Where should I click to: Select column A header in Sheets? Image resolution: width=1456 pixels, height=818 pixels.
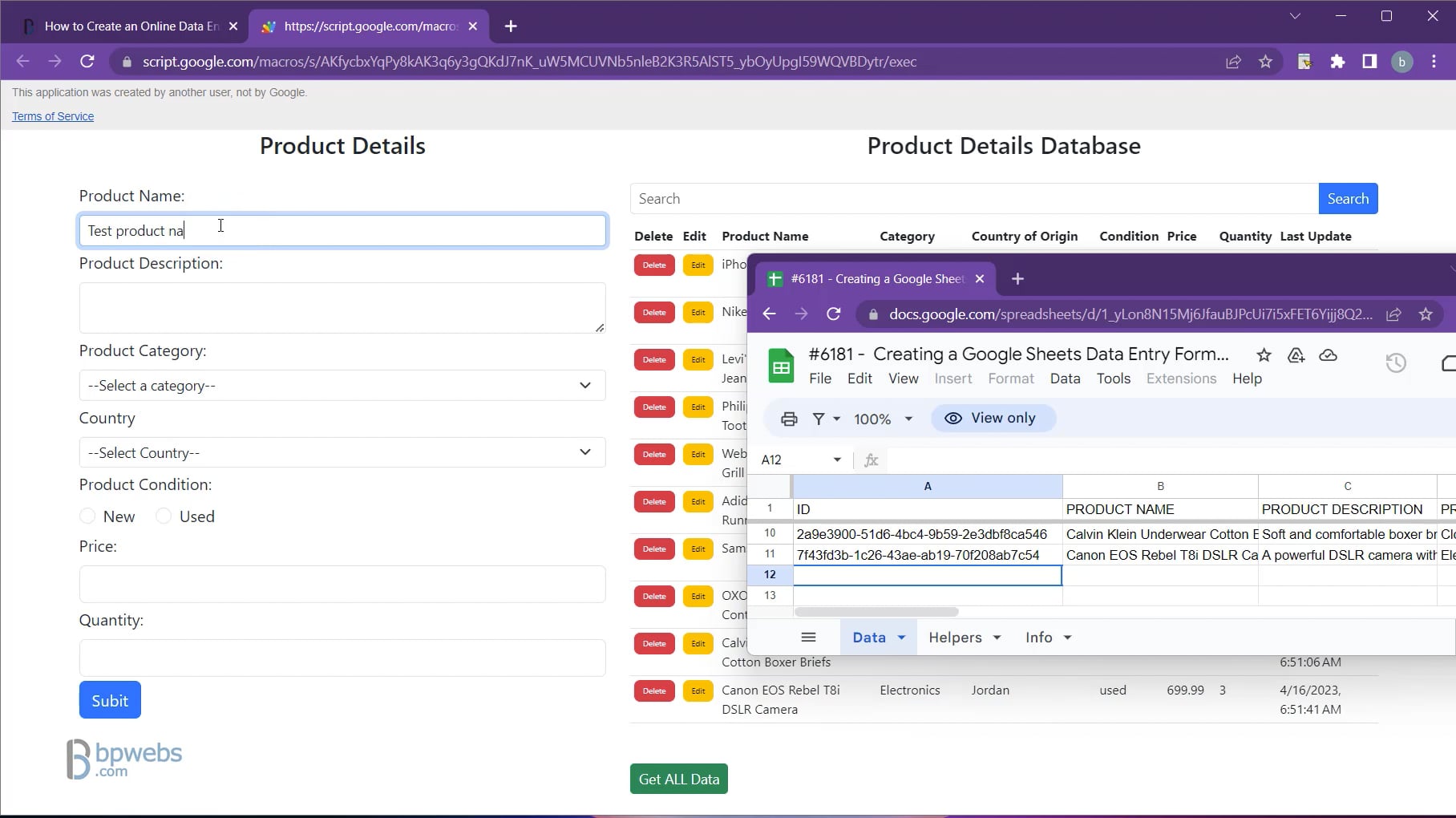click(x=928, y=486)
